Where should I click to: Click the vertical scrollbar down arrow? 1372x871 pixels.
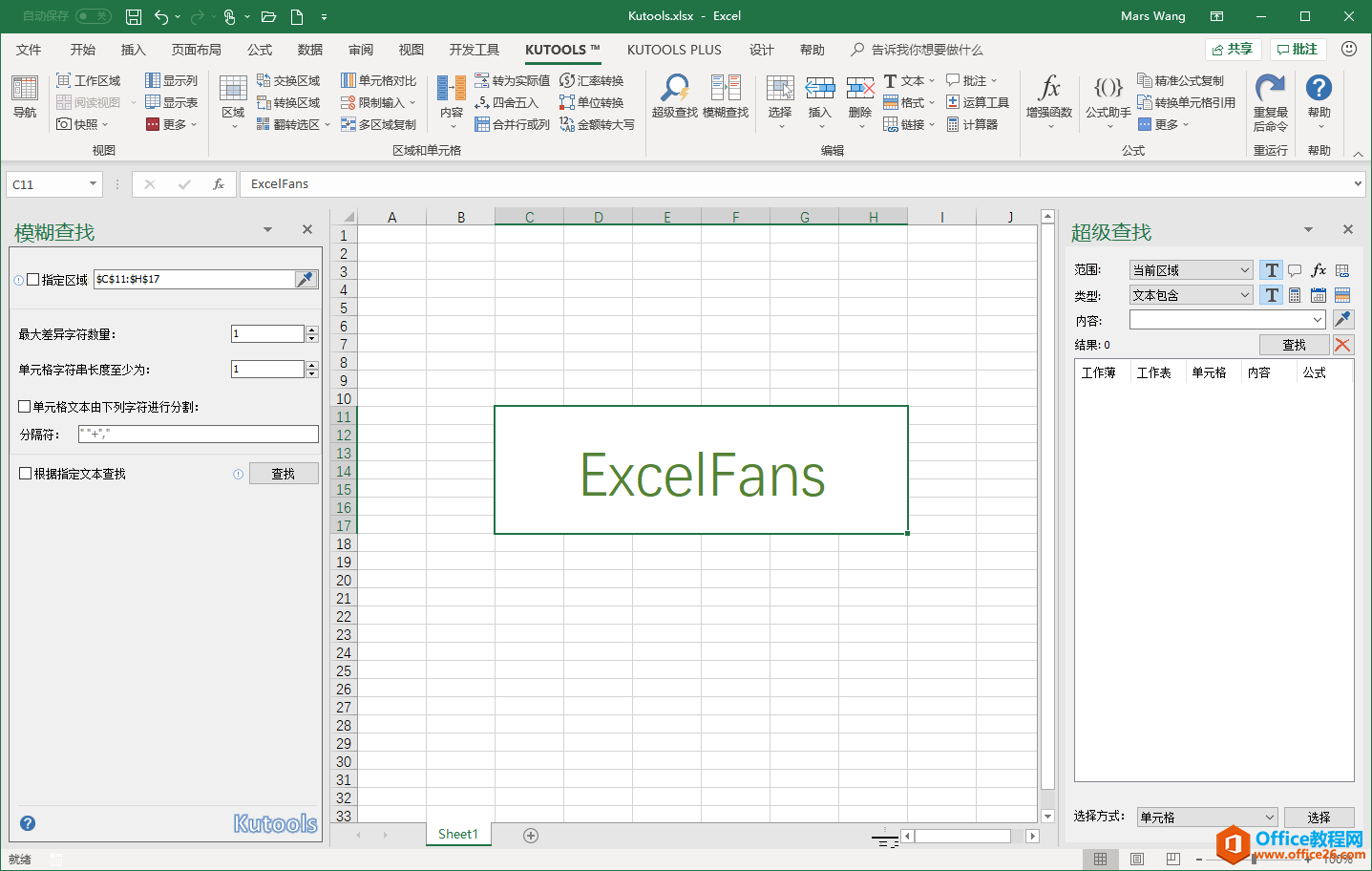tap(1047, 816)
